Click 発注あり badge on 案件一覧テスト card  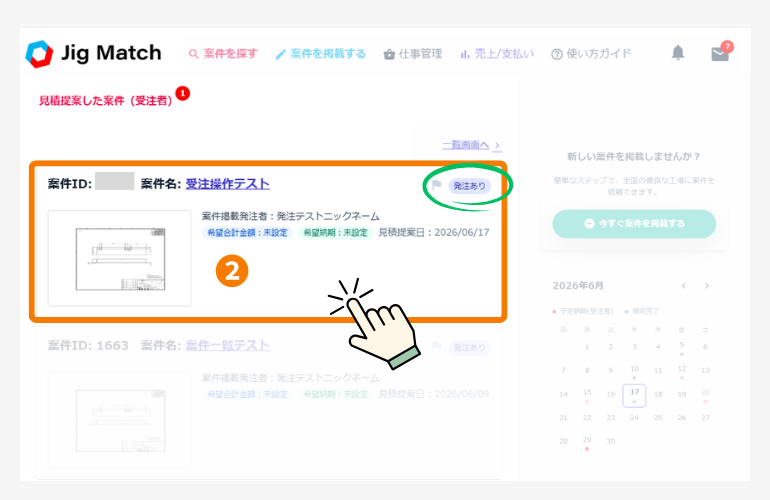(469, 347)
